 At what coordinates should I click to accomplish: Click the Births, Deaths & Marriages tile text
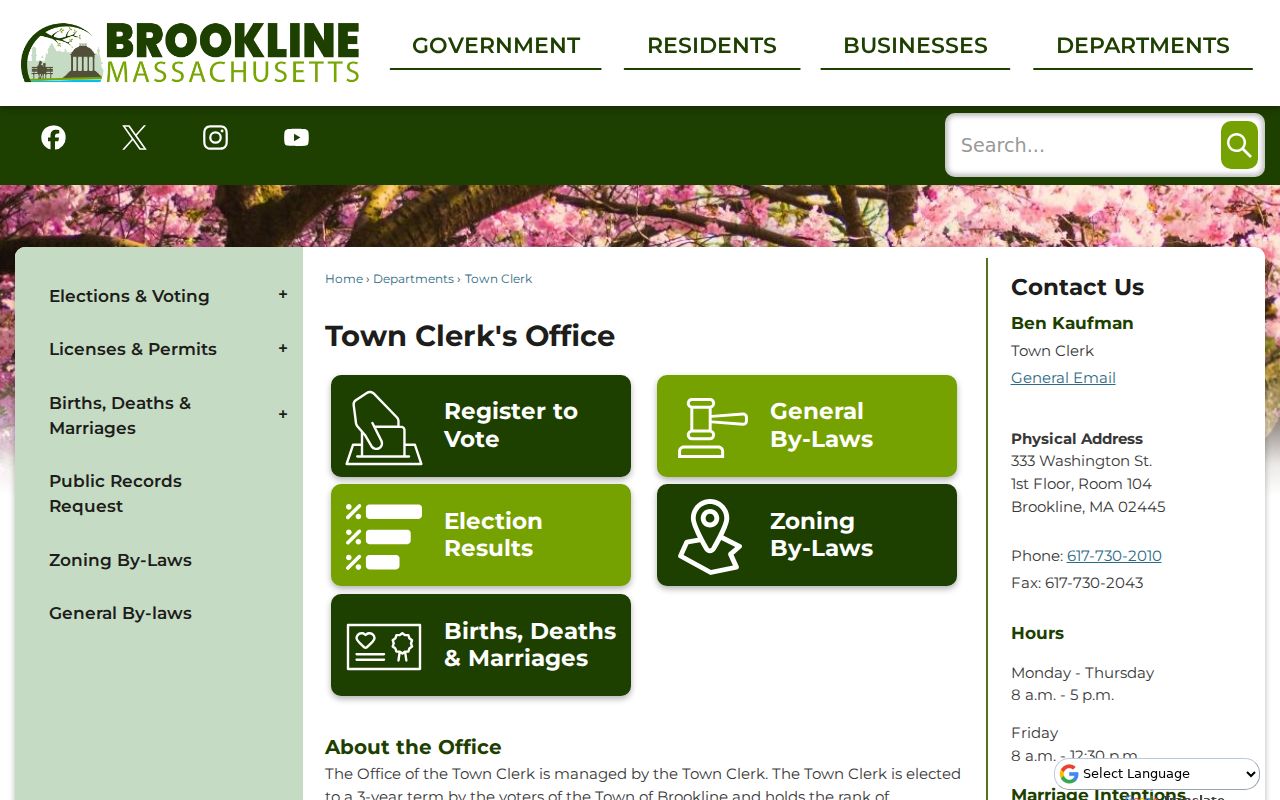530,644
